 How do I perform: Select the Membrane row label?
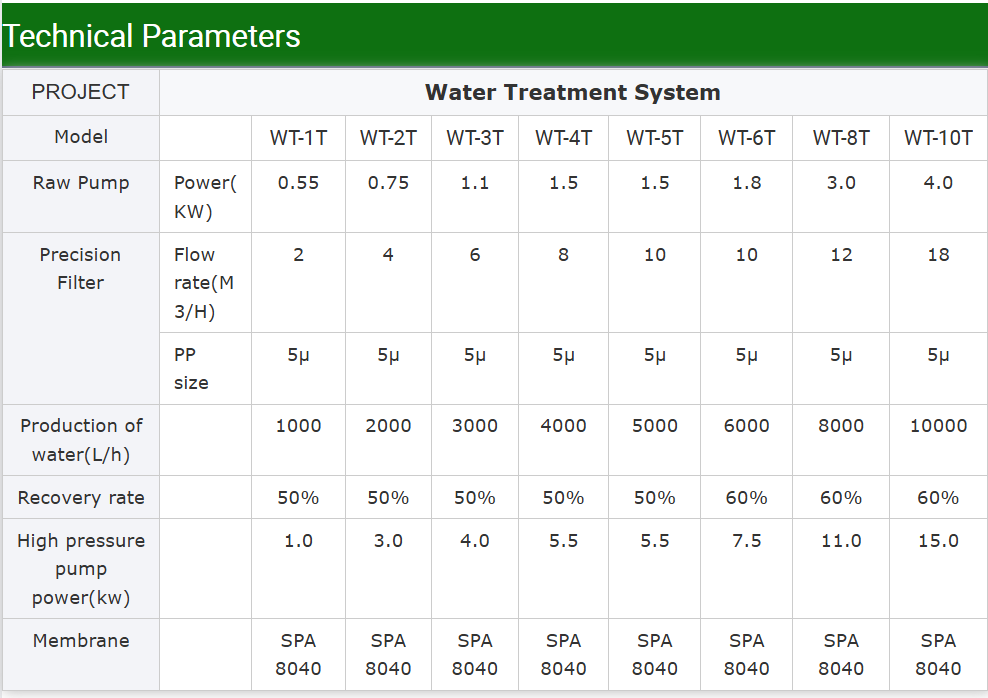tap(80, 641)
